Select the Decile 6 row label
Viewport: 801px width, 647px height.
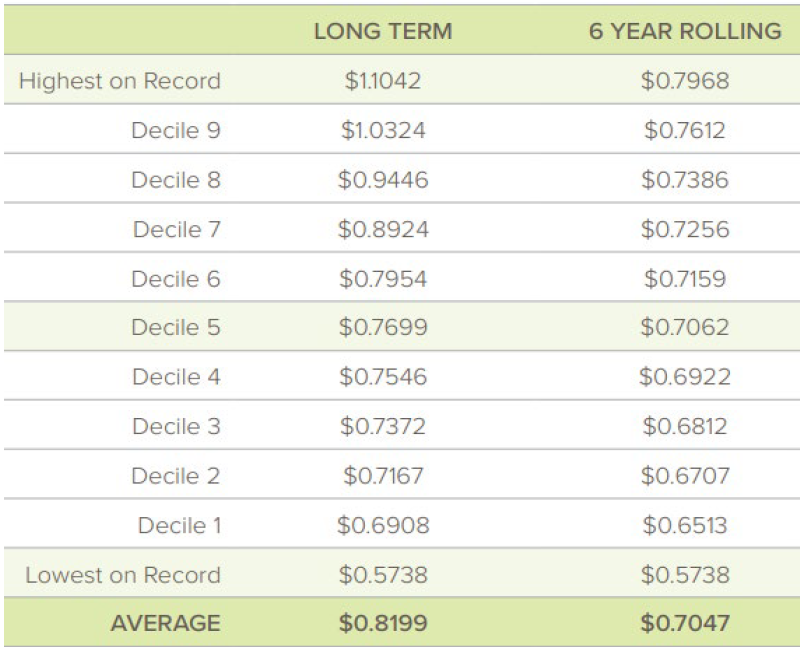(x=176, y=279)
